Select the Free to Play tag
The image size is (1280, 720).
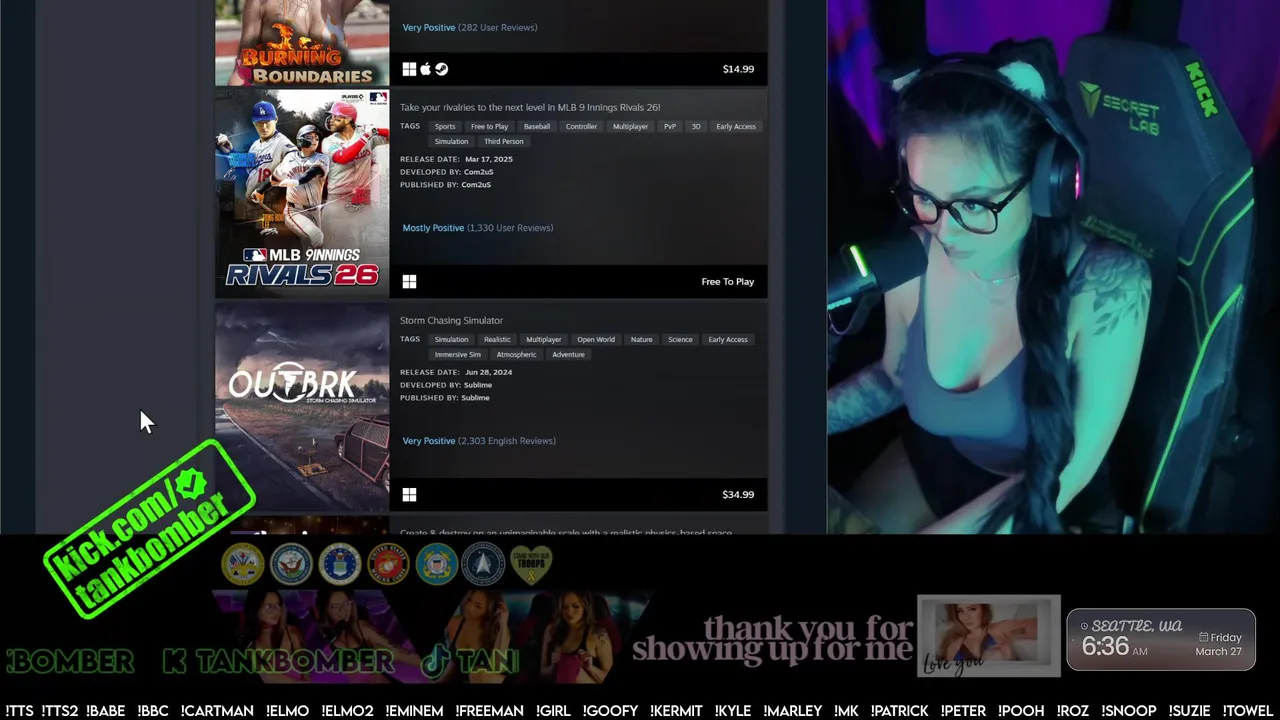[x=489, y=127]
